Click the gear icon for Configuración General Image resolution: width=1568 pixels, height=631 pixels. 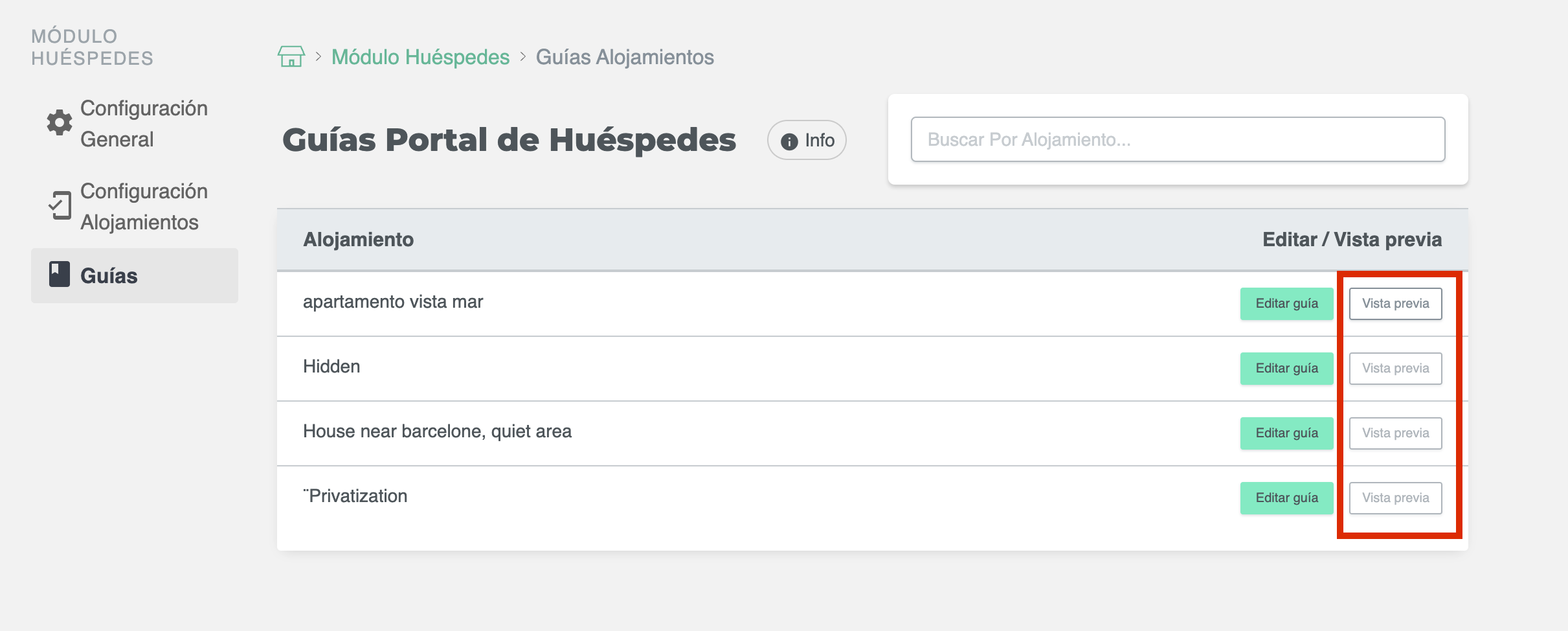(60, 122)
